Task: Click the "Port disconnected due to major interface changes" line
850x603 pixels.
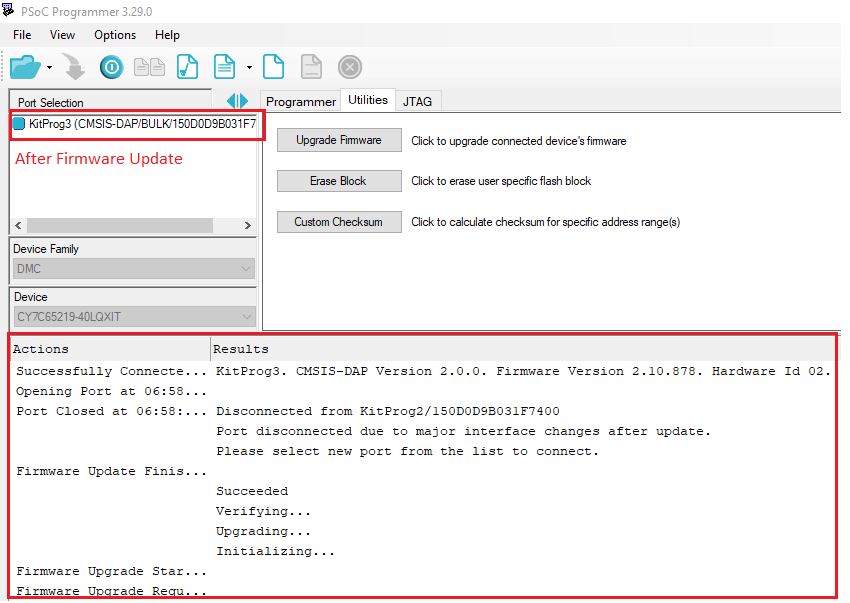Action: (463, 432)
